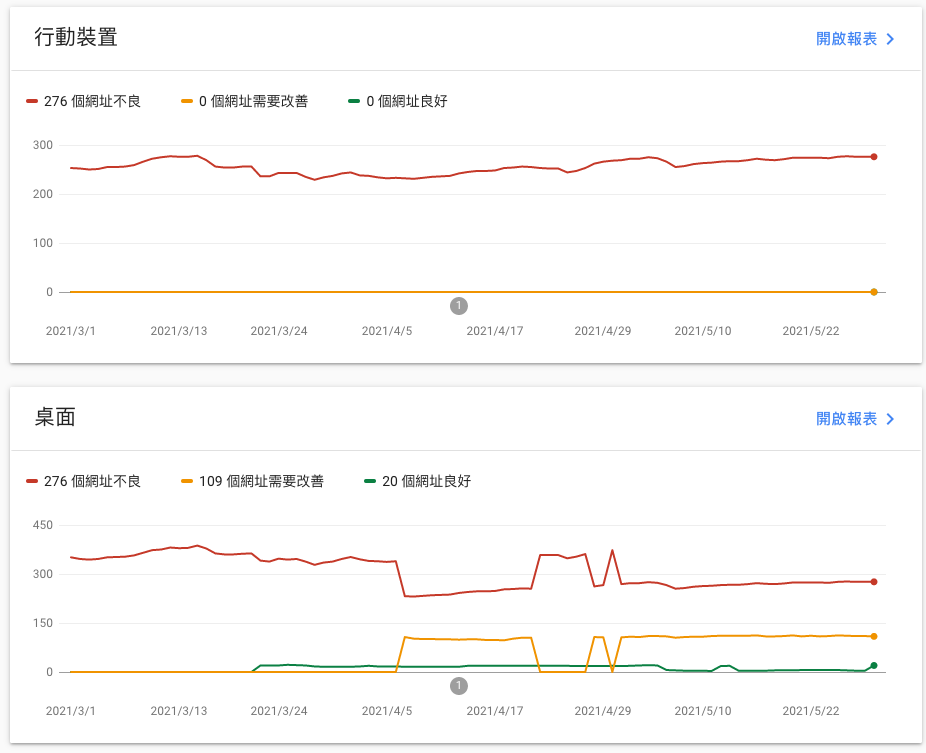Open the gray annotation marker on the 行動裝置 chart
Image resolution: width=926 pixels, height=753 pixels.
coord(459,306)
